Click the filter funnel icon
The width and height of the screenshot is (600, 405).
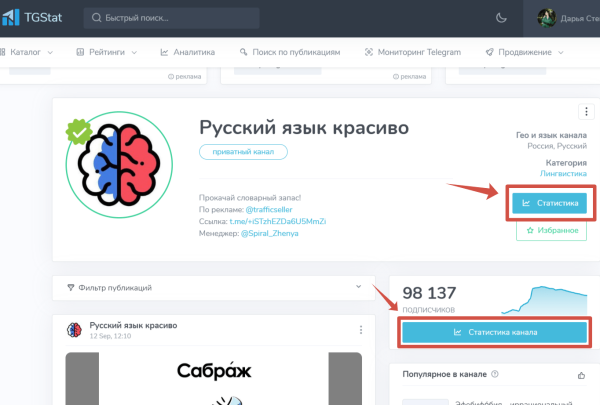[x=70, y=287]
